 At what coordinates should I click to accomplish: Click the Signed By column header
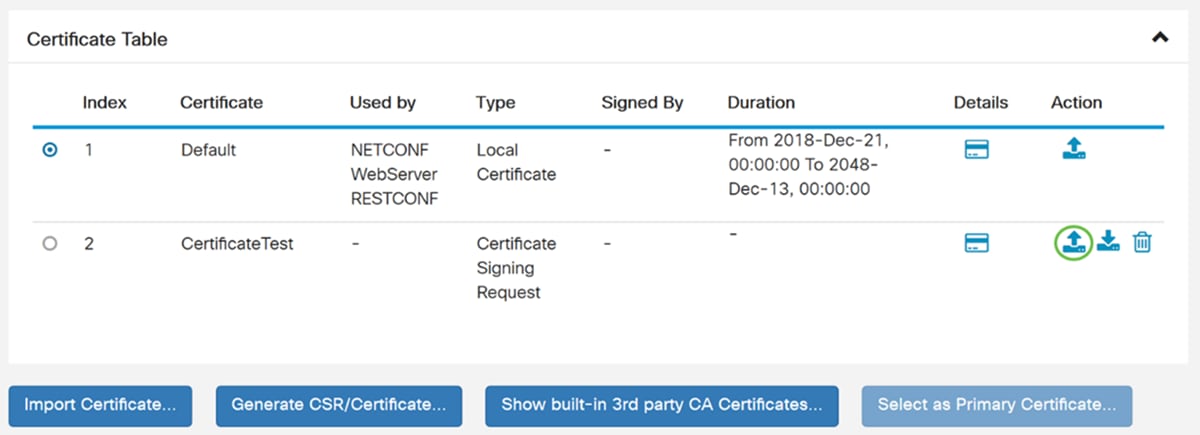[x=642, y=102]
